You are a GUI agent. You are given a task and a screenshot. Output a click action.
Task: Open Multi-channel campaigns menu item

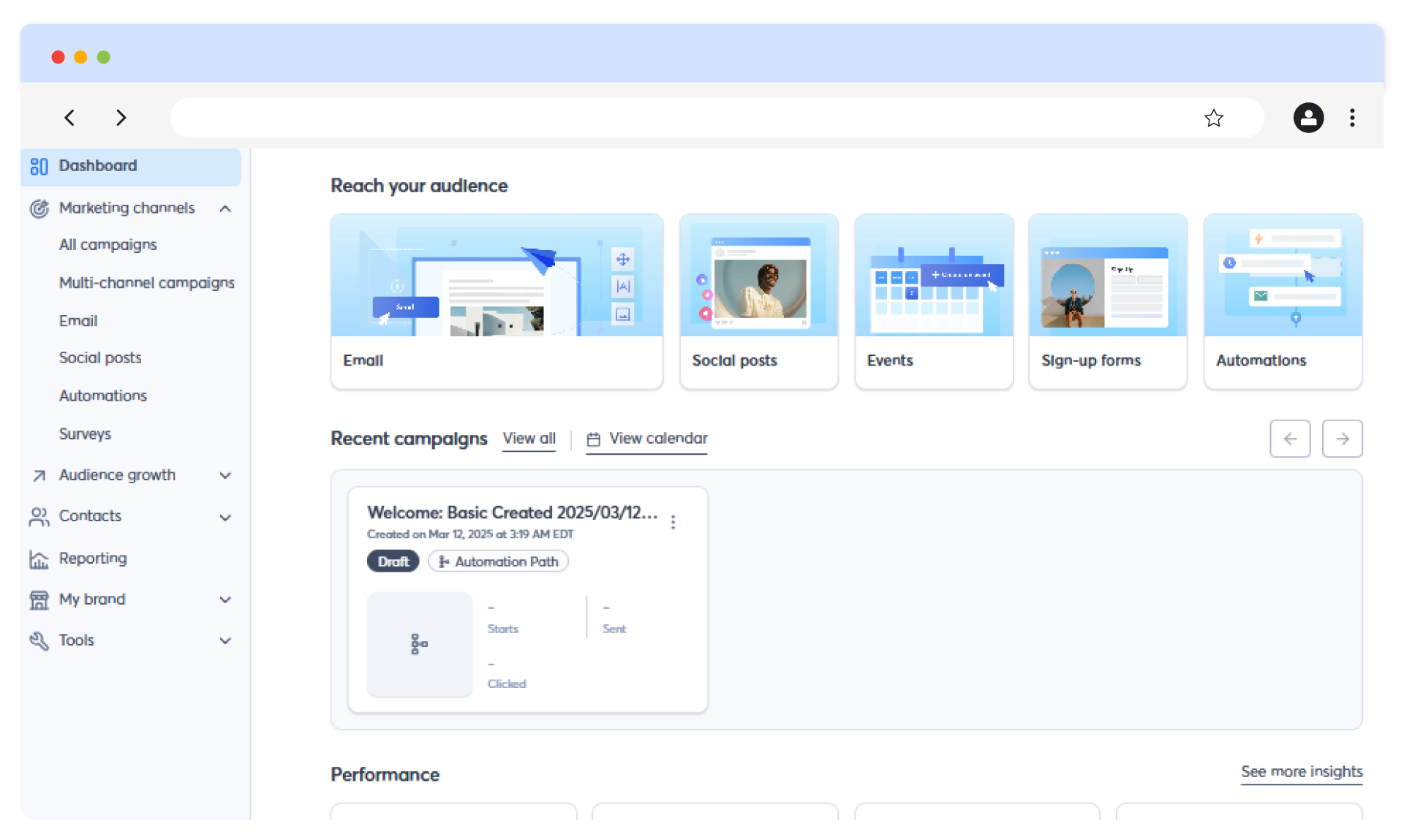pyautogui.click(x=146, y=283)
